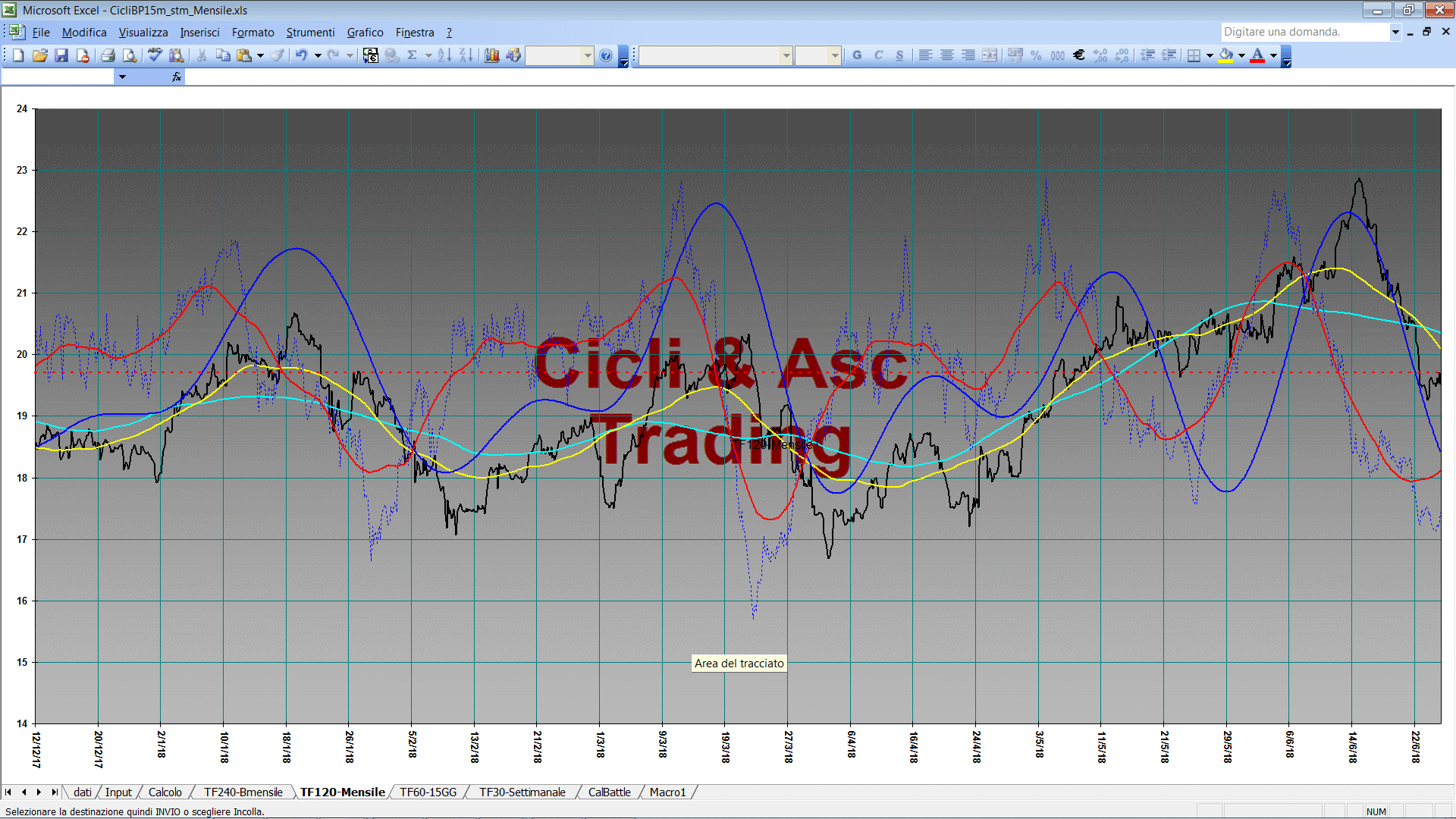Apply the red Font Color button
This screenshot has height=819, width=1456.
coord(1257,55)
